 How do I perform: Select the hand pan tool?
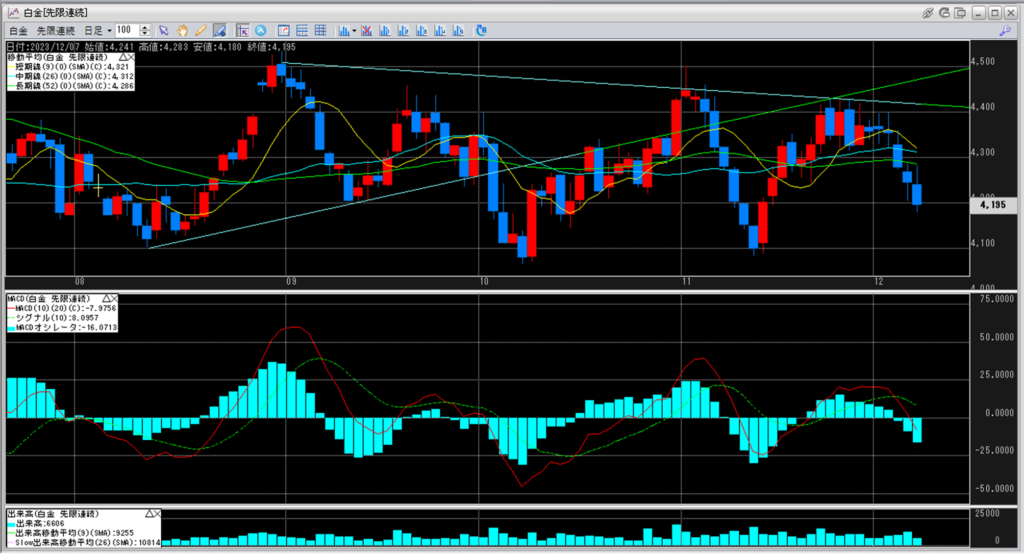pos(183,31)
